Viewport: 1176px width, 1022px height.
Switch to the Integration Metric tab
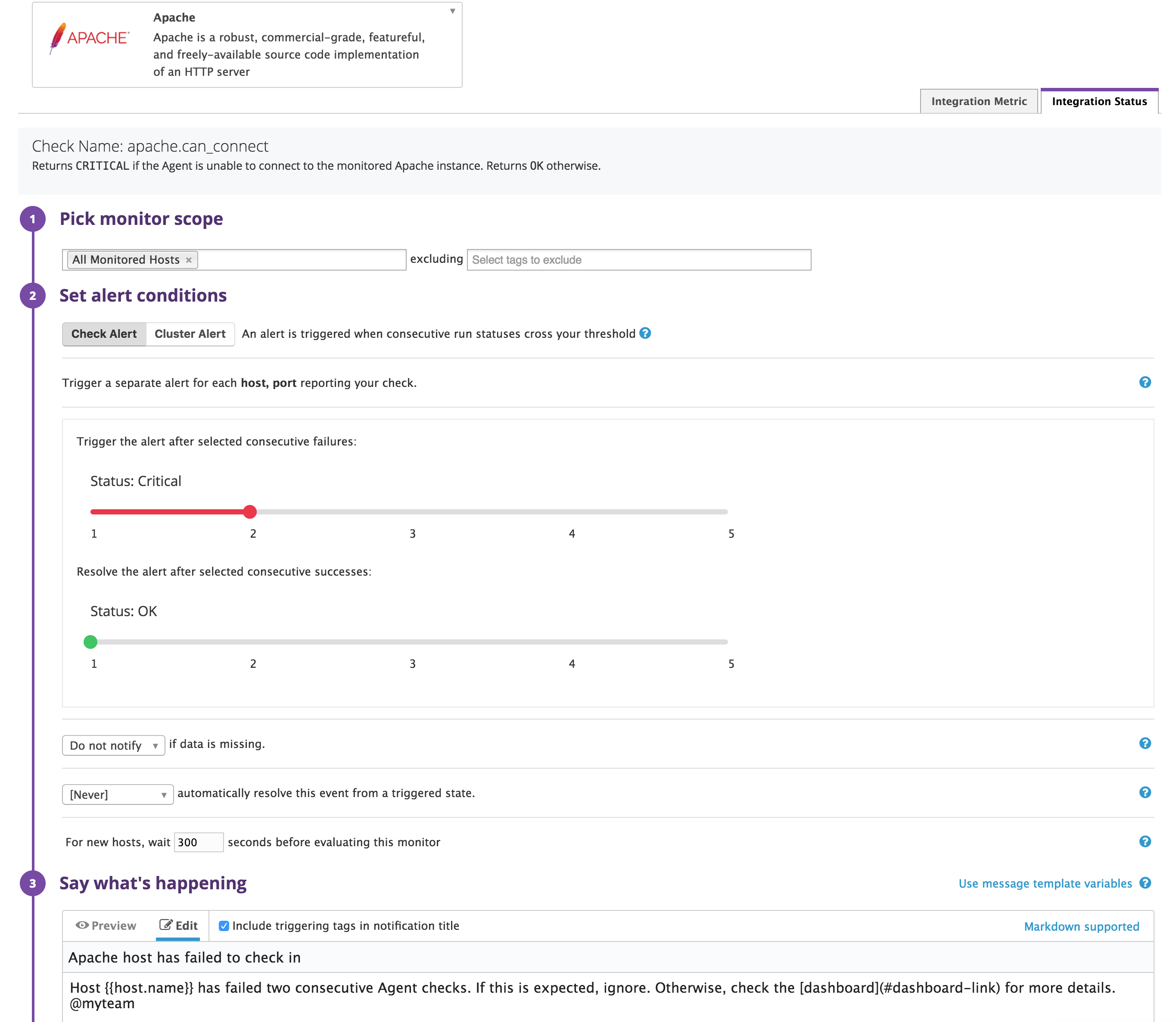tap(978, 101)
